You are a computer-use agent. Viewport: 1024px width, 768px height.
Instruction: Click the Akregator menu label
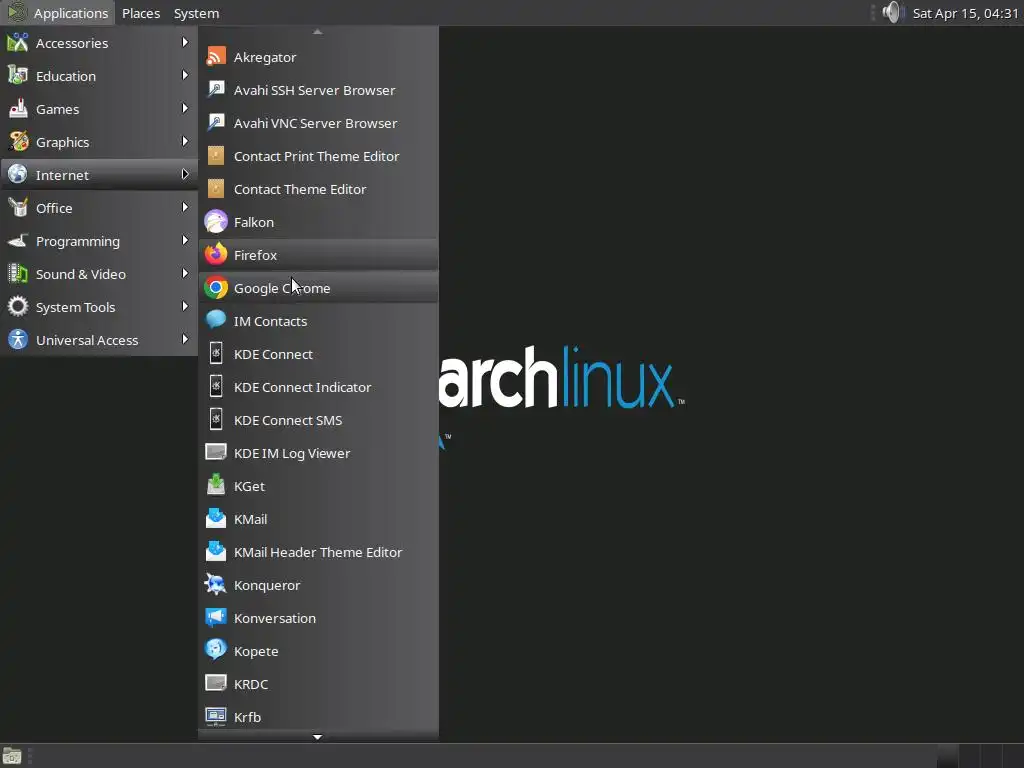click(265, 57)
